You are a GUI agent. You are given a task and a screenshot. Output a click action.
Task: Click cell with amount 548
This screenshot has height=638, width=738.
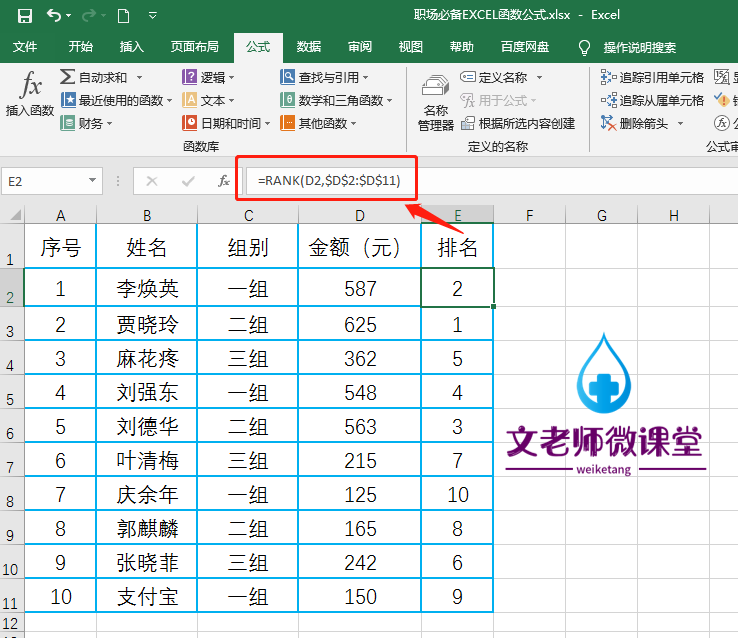click(360, 392)
